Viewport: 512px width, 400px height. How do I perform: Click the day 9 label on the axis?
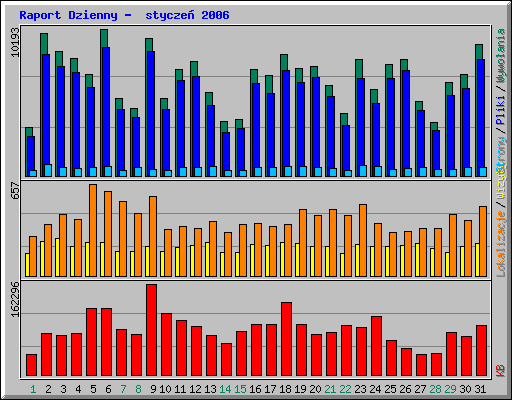[153, 389]
